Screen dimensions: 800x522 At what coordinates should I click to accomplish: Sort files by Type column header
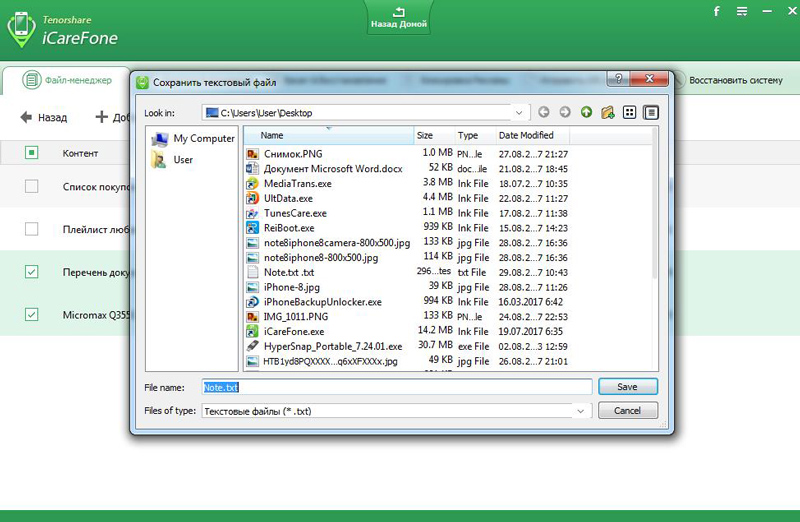pyautogui.click(x=475, y=135)
